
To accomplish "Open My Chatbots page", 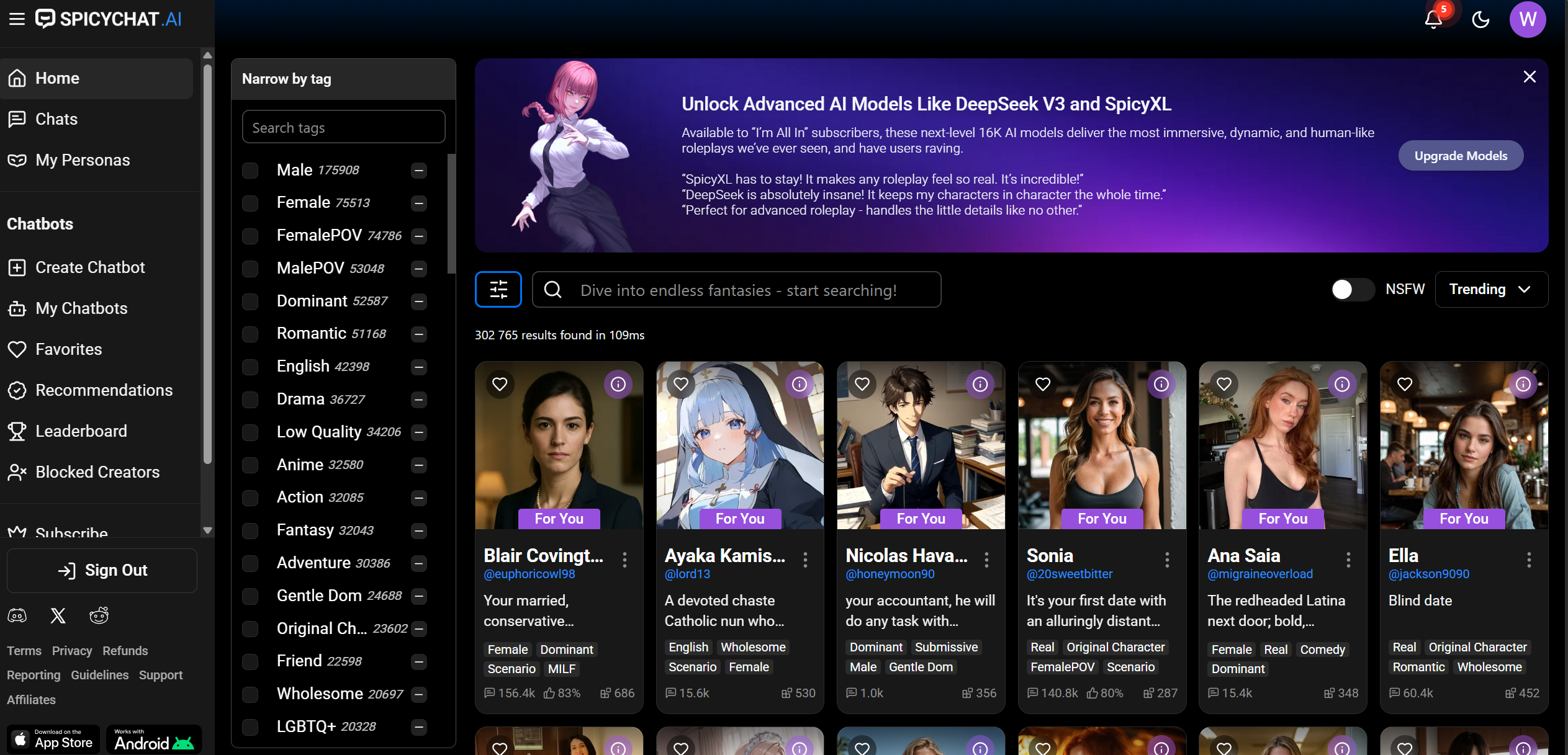I will pyautogui.click(x=97, y=308).
